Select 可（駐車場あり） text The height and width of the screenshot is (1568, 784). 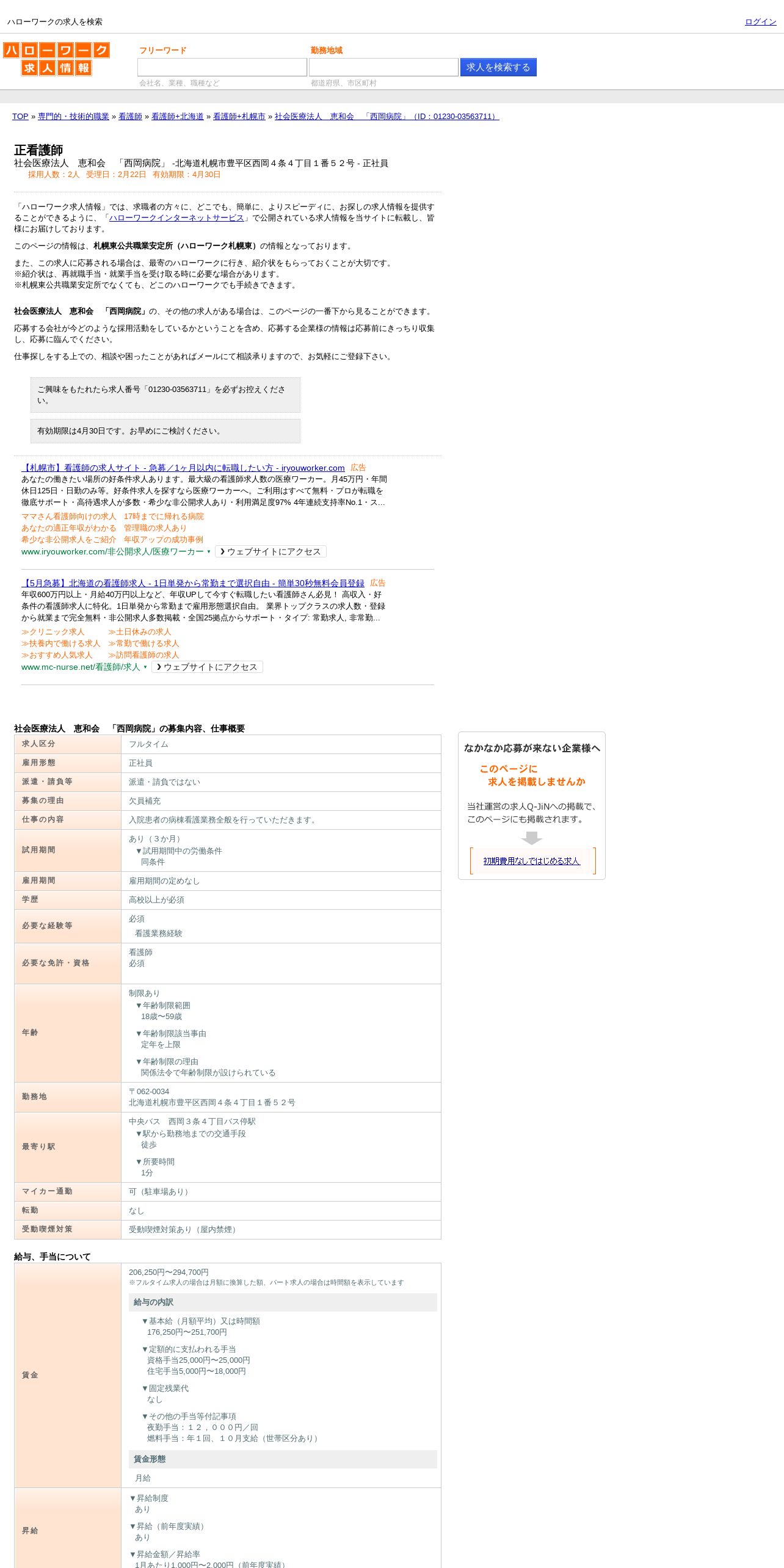(x=161, y=1192)
